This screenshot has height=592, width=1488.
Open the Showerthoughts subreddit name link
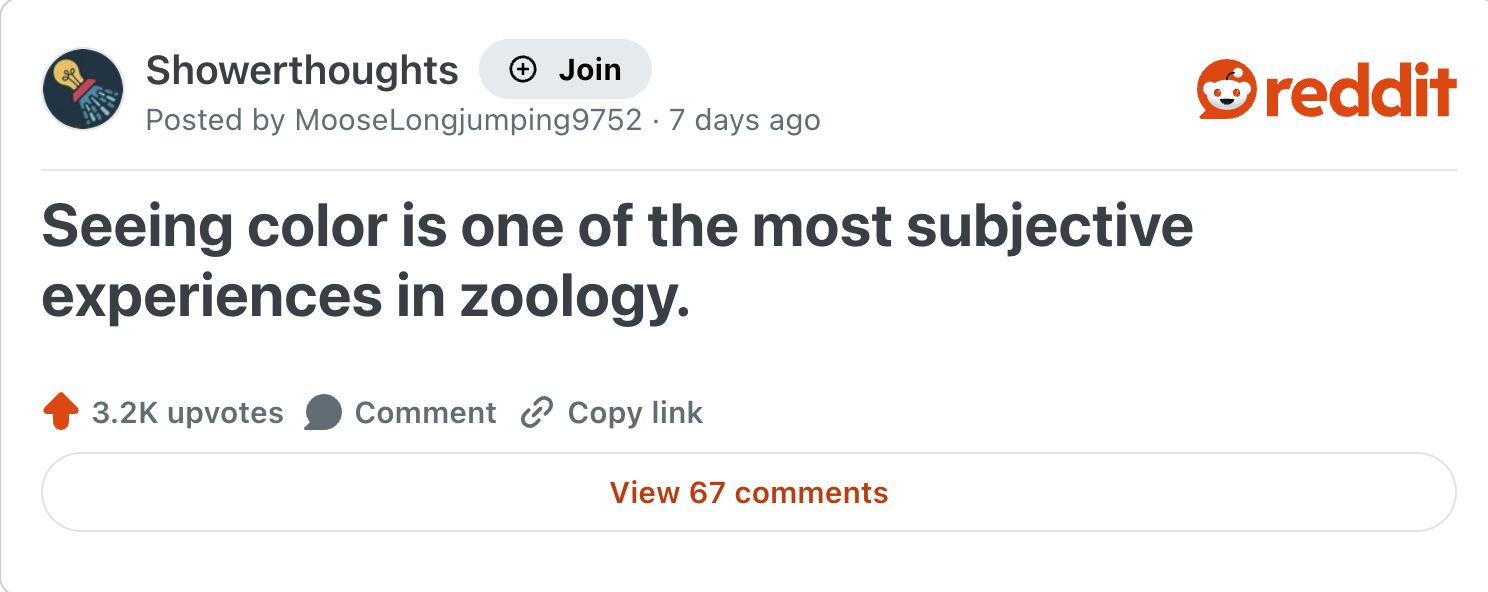pos(302,70)
